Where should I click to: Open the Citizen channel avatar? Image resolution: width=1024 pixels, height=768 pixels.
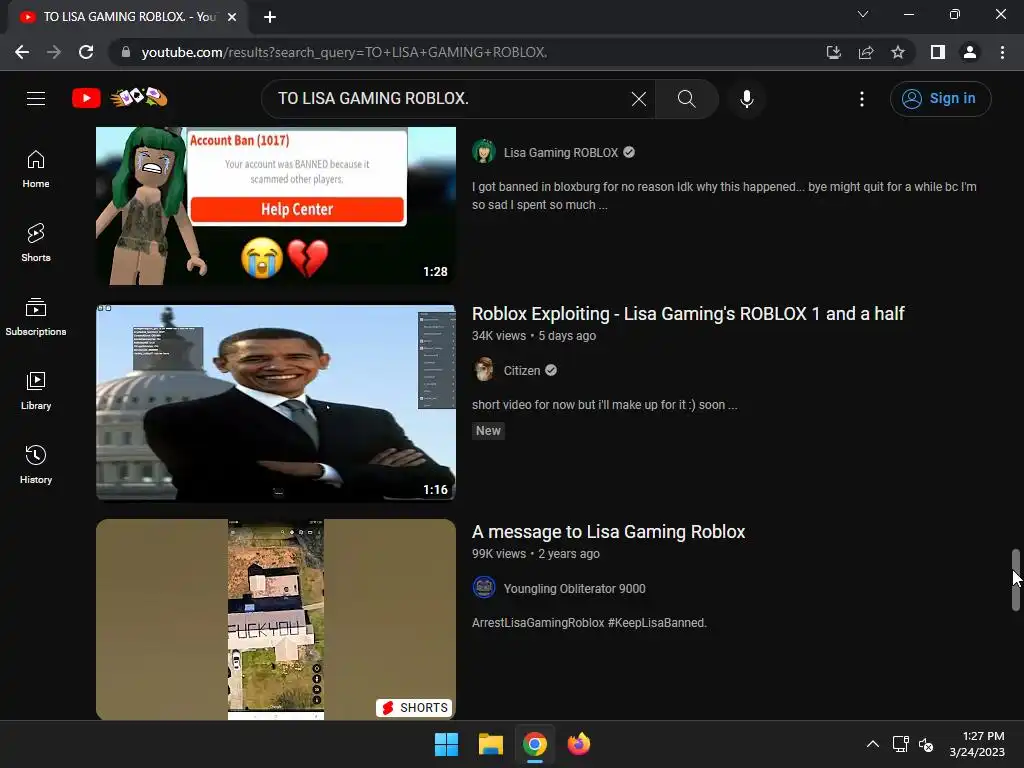coord(484,370)
